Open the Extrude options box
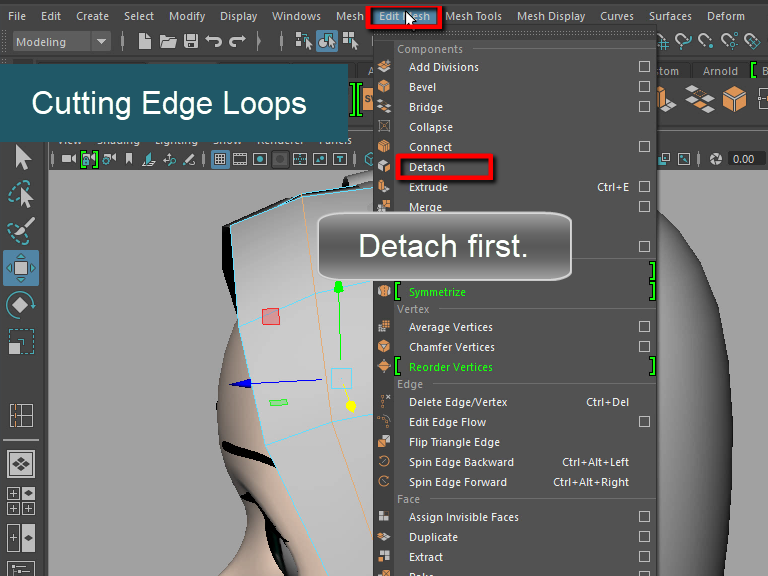Viewport: 768px width, 576px height. click(644, 187)
